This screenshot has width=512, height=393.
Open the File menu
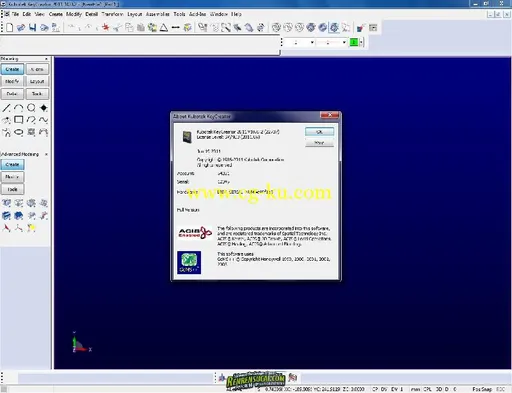click(15, 14)
